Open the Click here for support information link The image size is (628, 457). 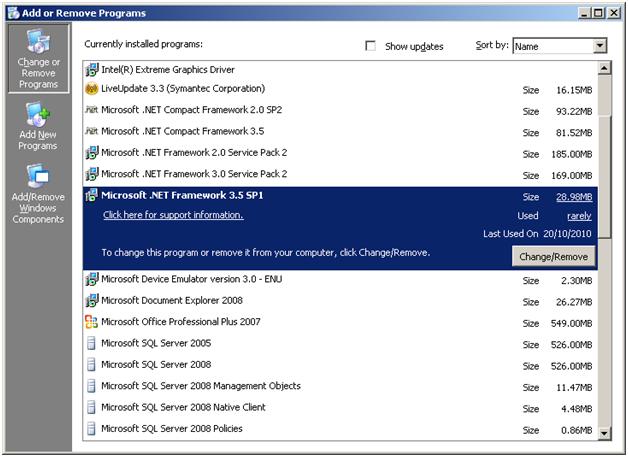tap(173, 215)
